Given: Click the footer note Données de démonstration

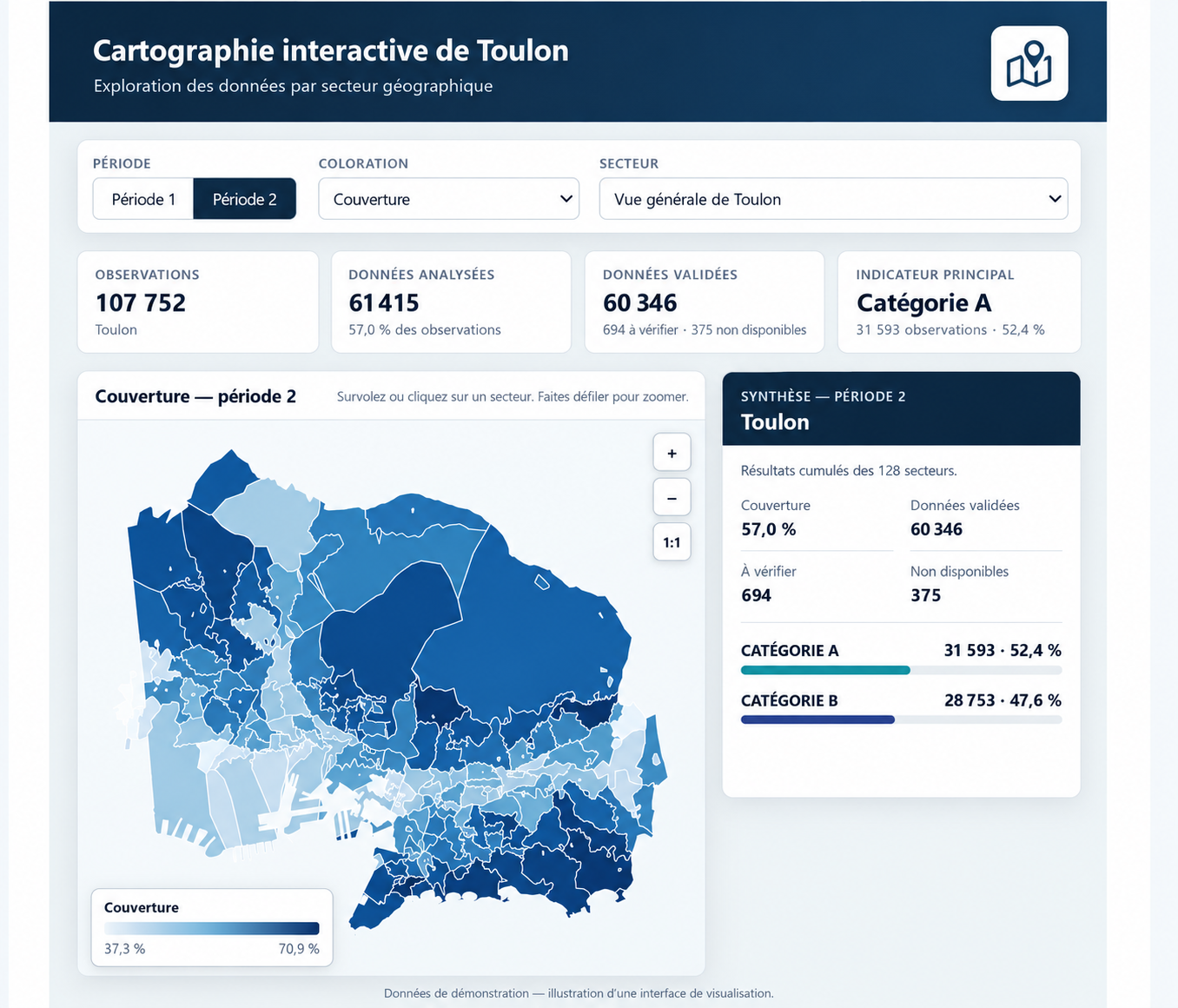Looking at the screenshot, I should [579, 993].
